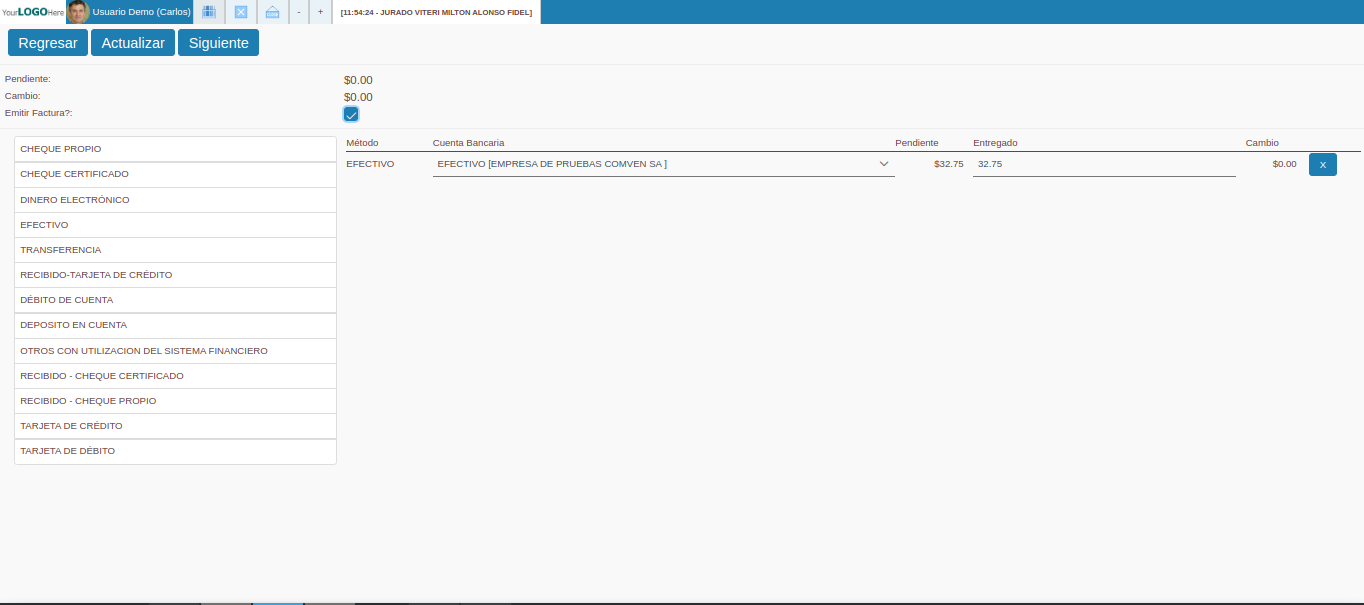Click the minus tab button in top bar
The image size is (1364, 605).
coord(298,12)
